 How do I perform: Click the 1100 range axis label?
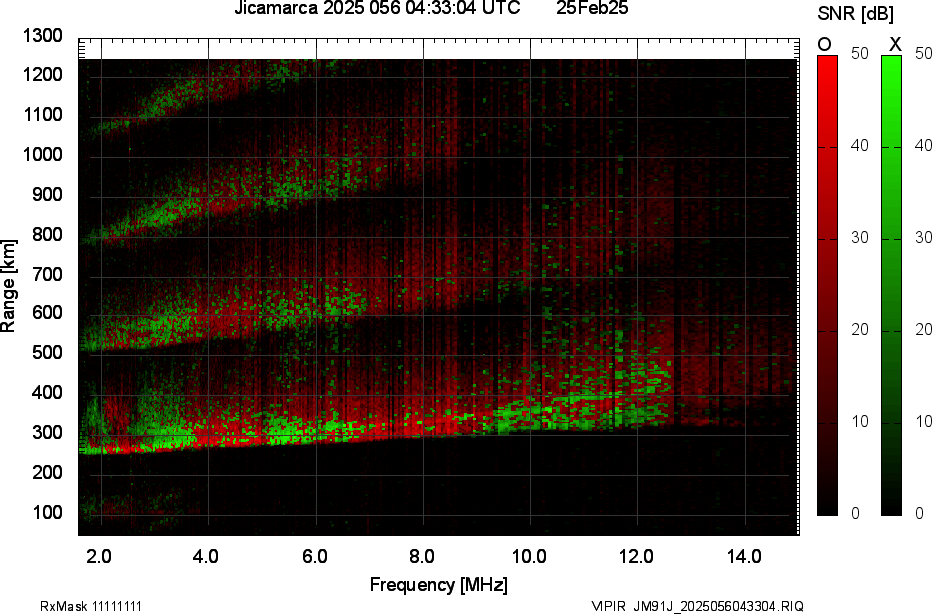43,115
